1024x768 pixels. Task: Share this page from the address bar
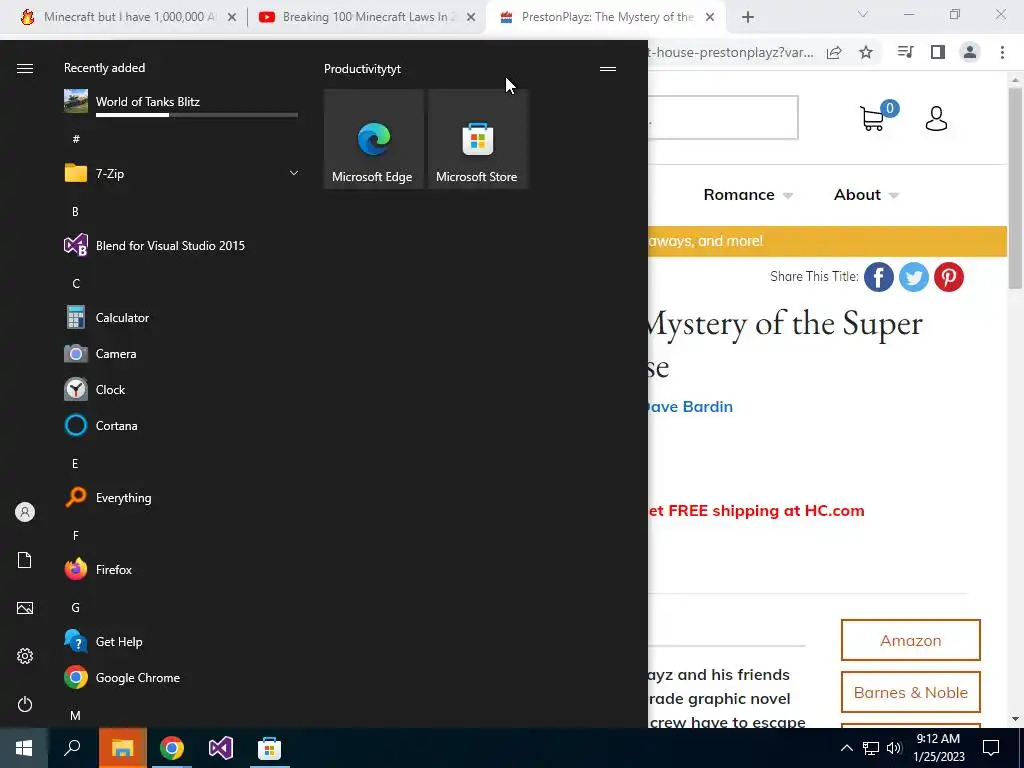coord(834,53)
